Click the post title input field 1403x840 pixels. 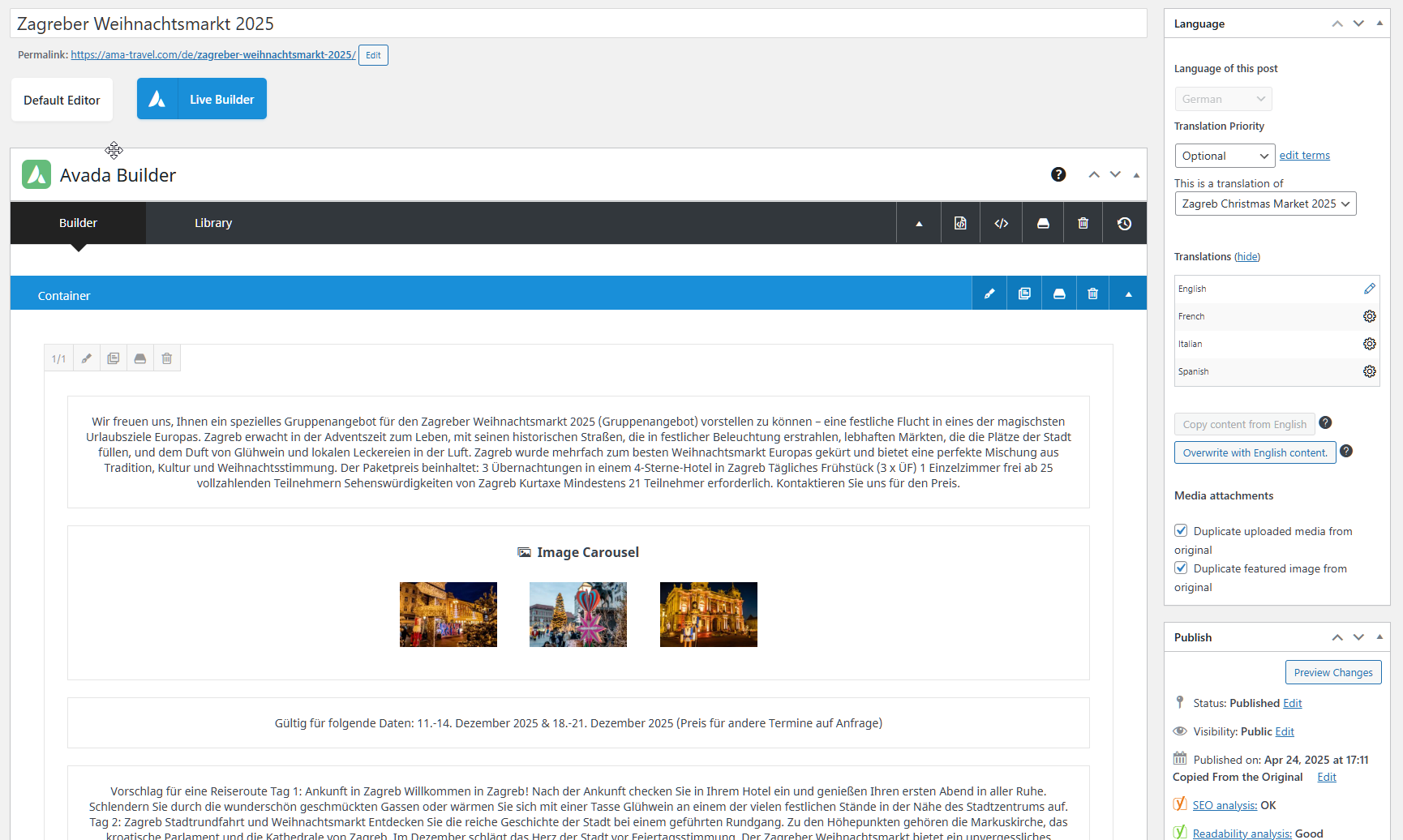click(578, 24)
